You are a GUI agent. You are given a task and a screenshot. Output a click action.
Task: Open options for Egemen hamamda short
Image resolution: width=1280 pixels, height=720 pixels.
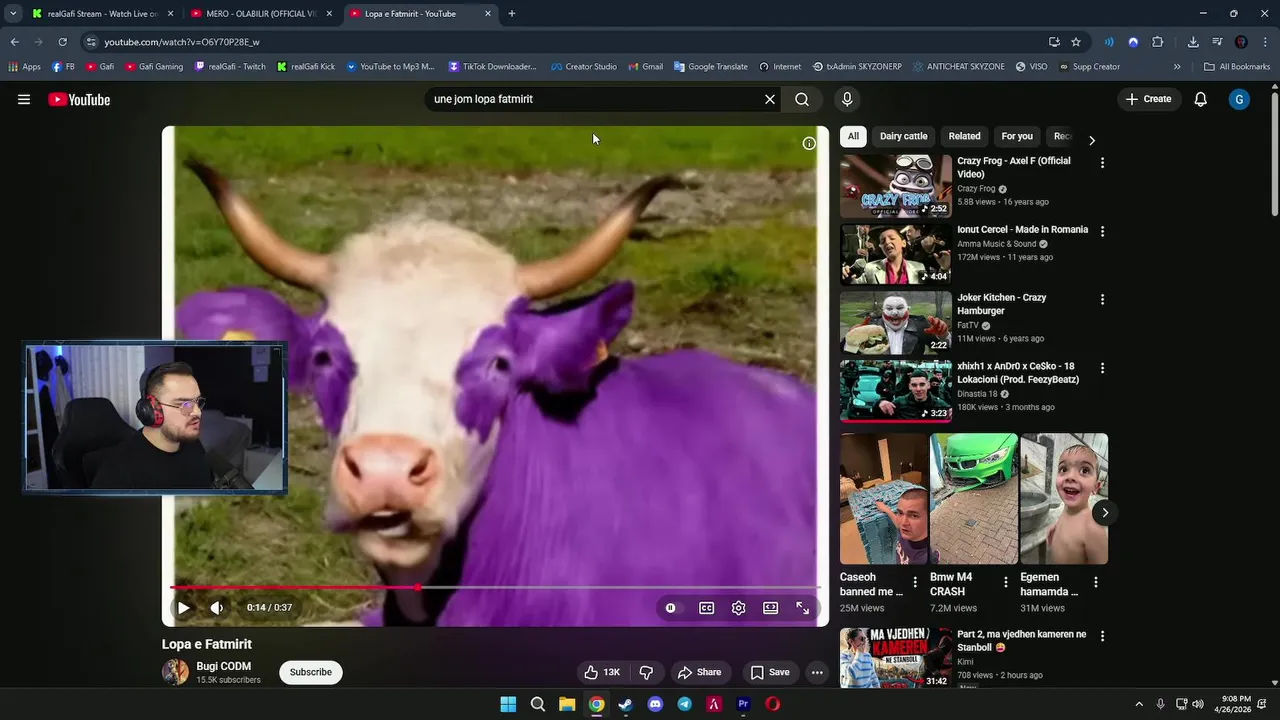(1096, 582)
